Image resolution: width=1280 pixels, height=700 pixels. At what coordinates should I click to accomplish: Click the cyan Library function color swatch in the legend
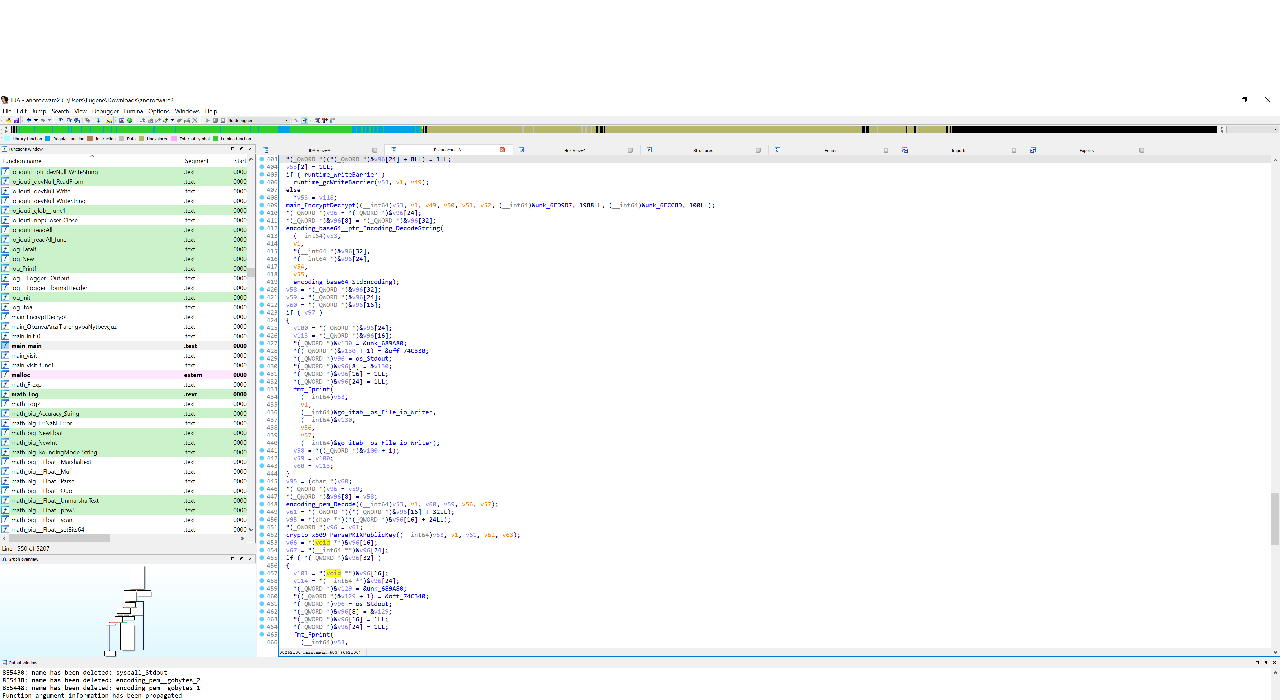(x=7, y=139)
